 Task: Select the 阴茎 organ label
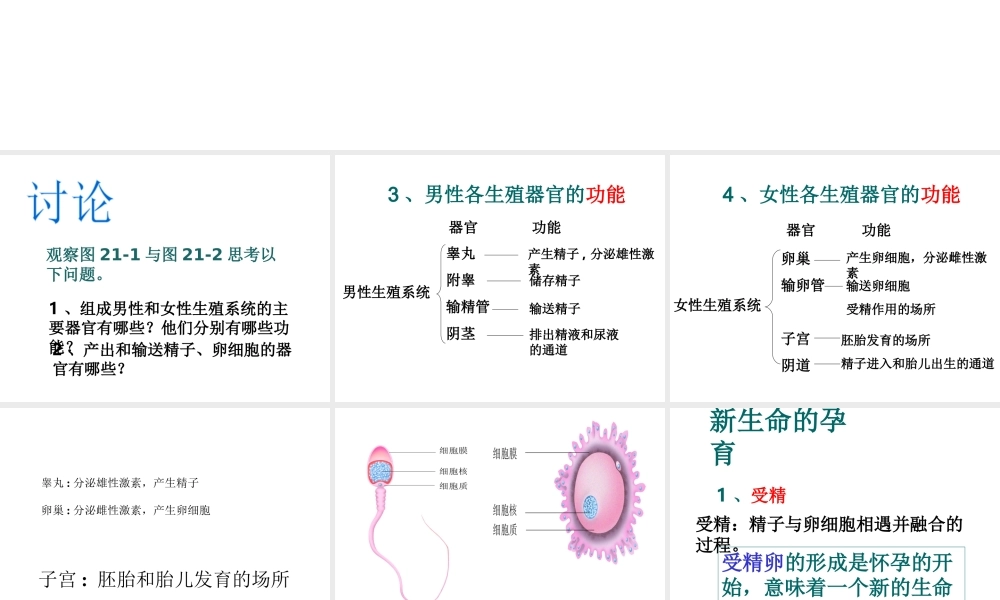click(460, 333)
